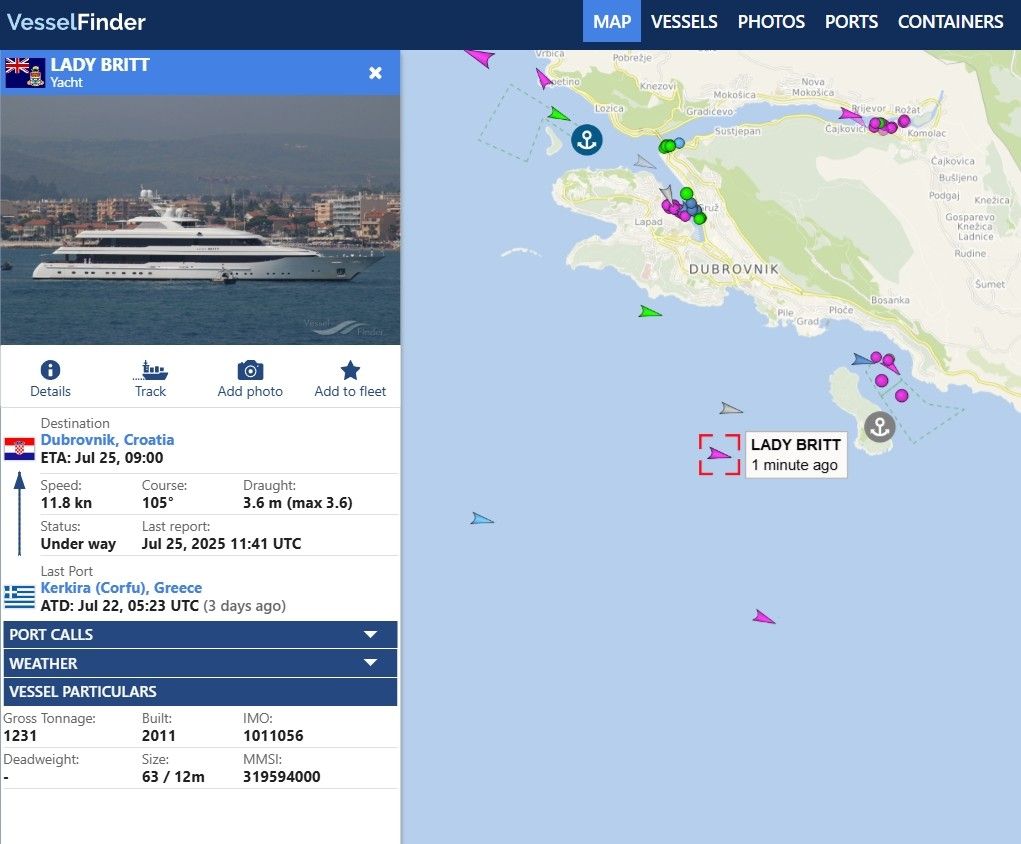Open the Kerkira (Corfu), Greece port link

click(121, 588)
